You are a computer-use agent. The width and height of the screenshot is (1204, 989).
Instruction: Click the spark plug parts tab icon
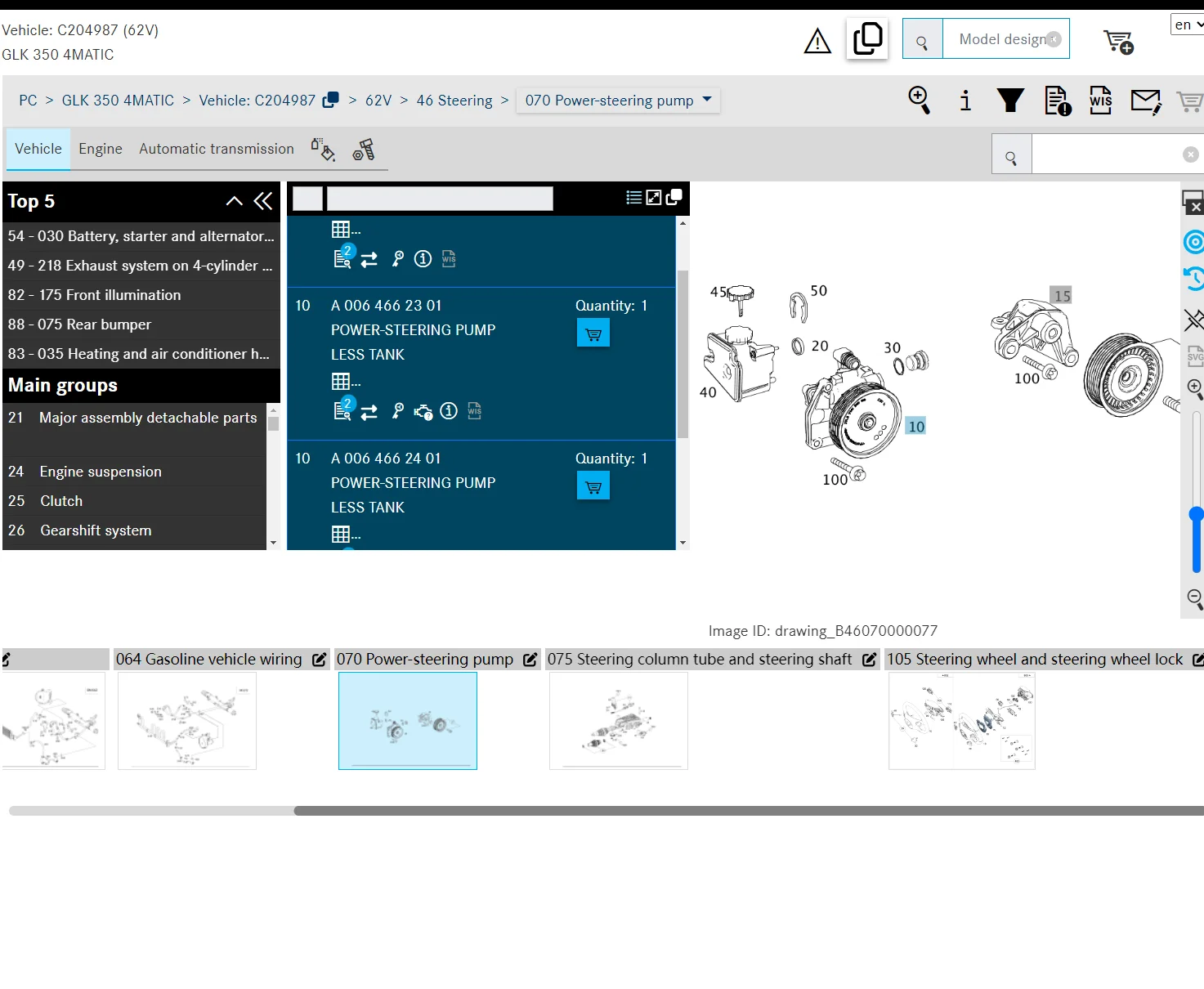coord(364,150)
